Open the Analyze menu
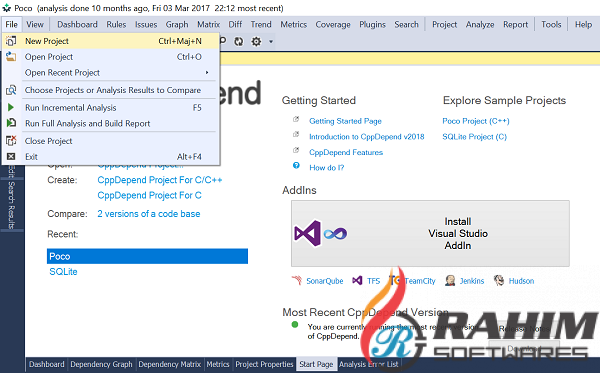 480,24
